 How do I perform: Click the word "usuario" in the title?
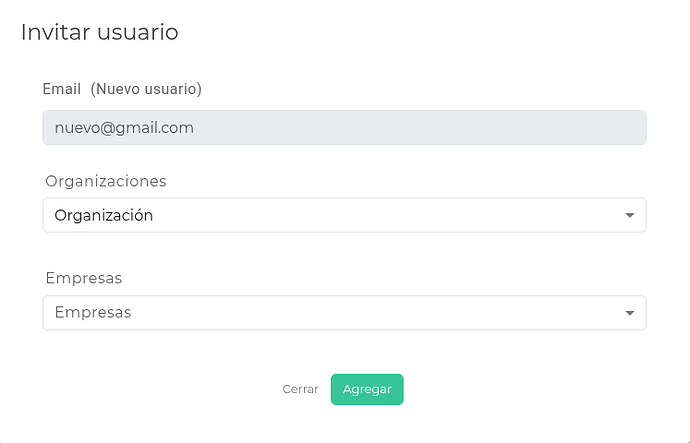tap(138, 32)
